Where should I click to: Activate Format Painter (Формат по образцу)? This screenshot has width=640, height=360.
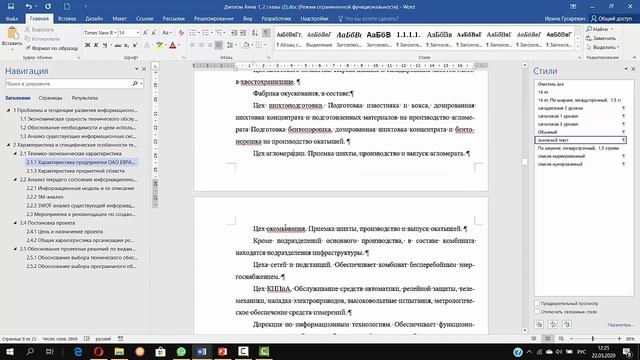point(51,48)
